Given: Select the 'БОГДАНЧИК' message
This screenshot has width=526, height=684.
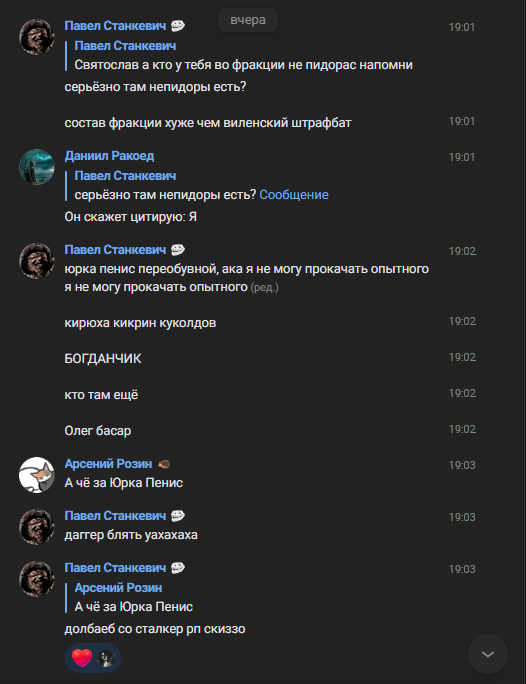Looking at the screenshot, I should pos(103,359).
